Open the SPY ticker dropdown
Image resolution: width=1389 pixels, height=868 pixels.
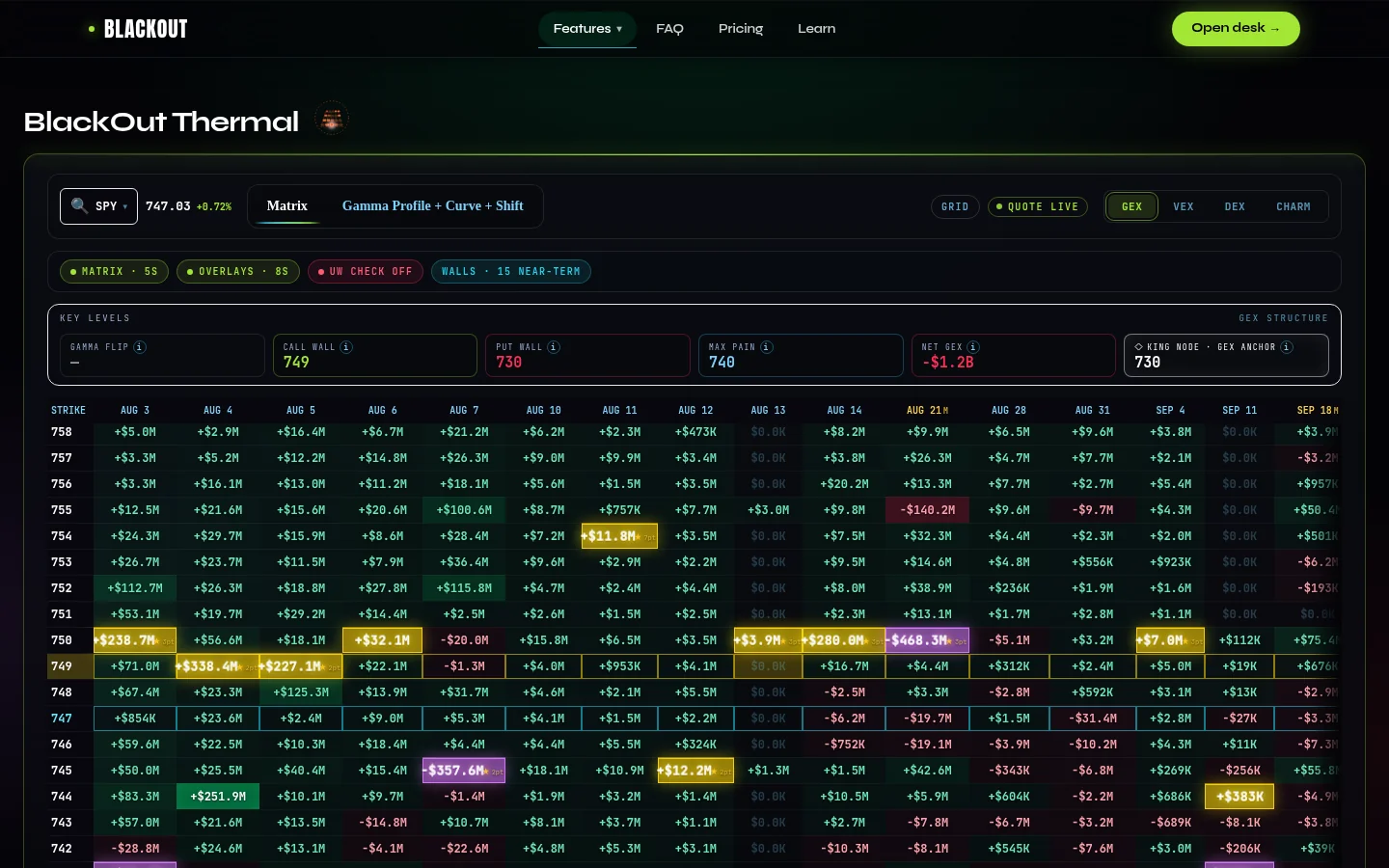(98, 206)
